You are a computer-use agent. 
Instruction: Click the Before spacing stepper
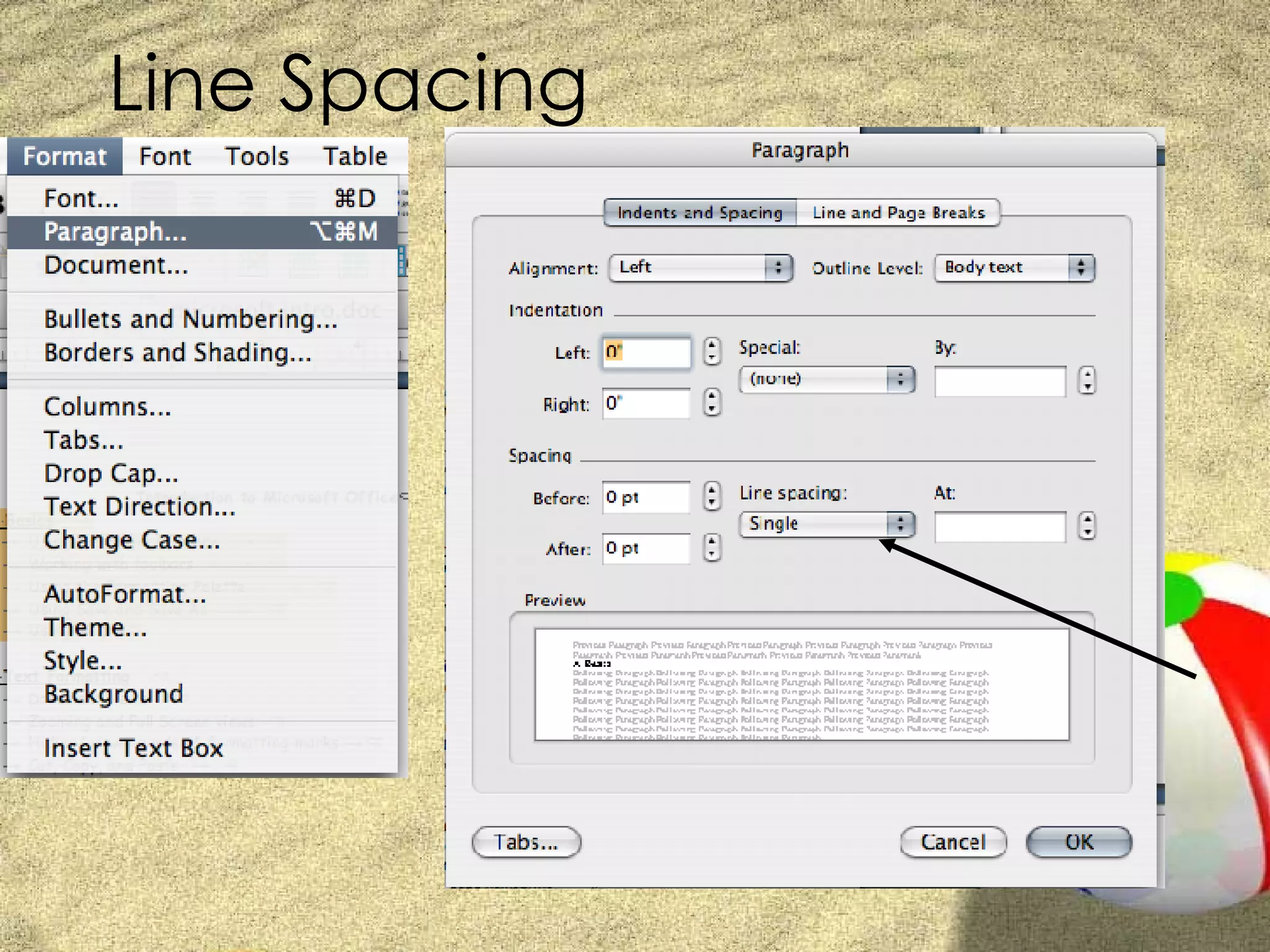click(x=712, y=497)
